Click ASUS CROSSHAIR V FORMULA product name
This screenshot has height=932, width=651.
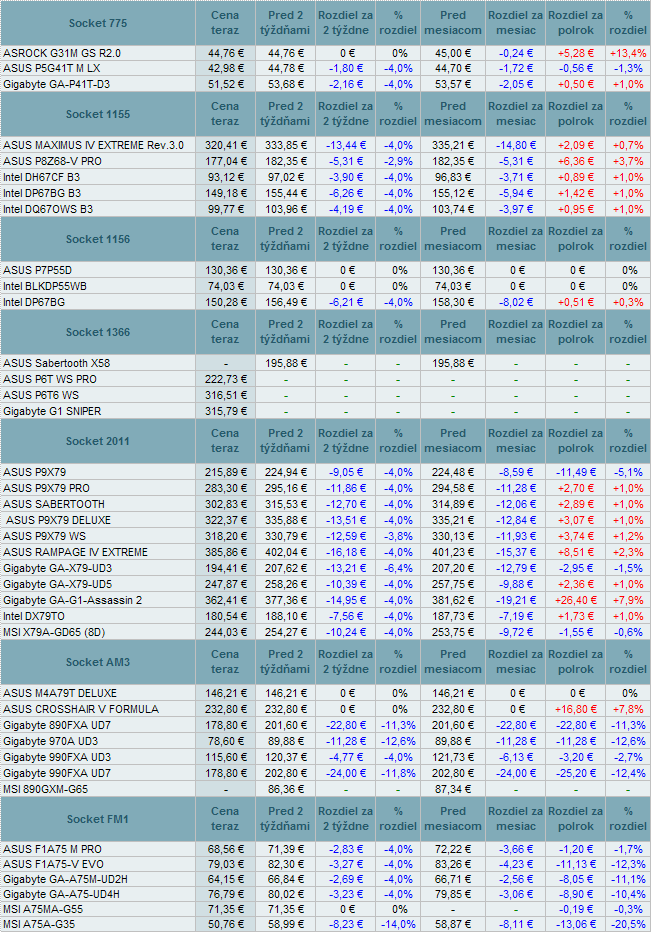pos(81,709)
